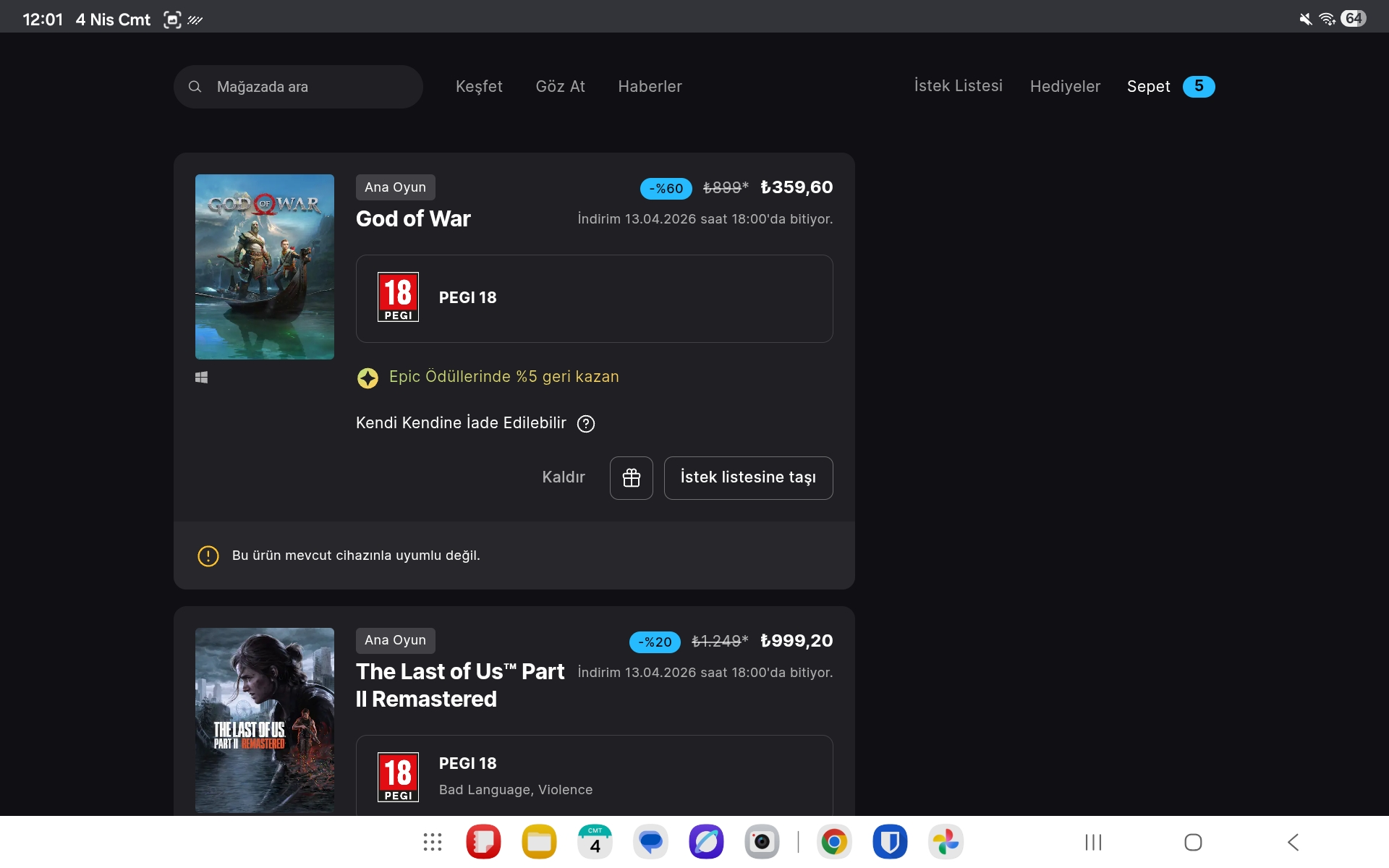Tap the cart count badge showing 5

coord(1199,86)
